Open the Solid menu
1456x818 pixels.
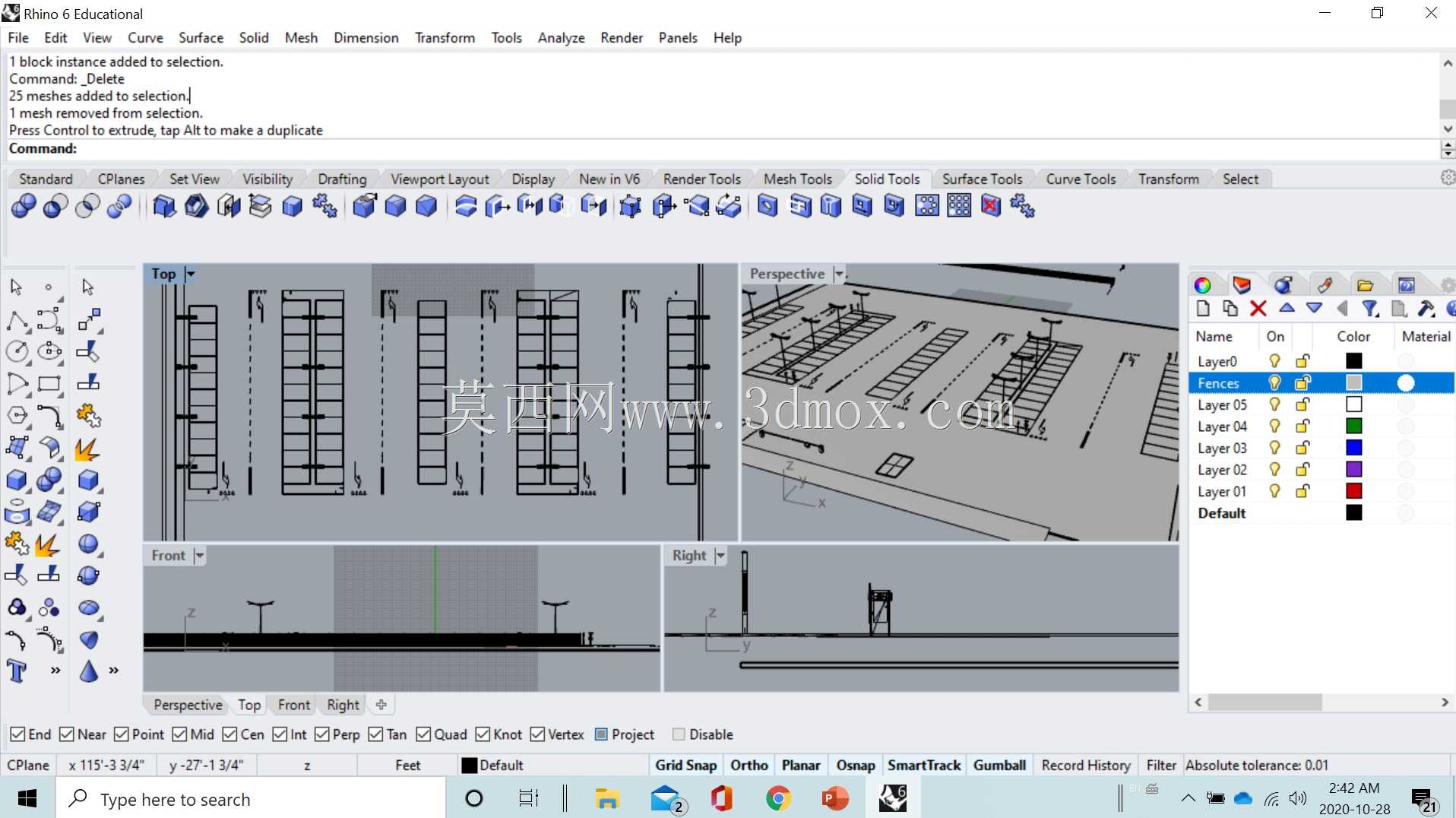coord(254,38)
